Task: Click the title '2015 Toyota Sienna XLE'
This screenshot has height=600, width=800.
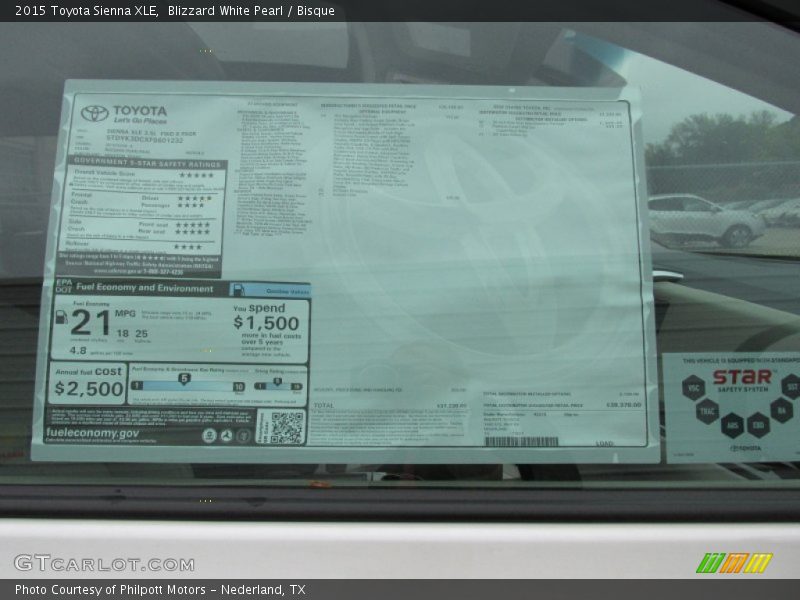Action: [x=86, y=11]
